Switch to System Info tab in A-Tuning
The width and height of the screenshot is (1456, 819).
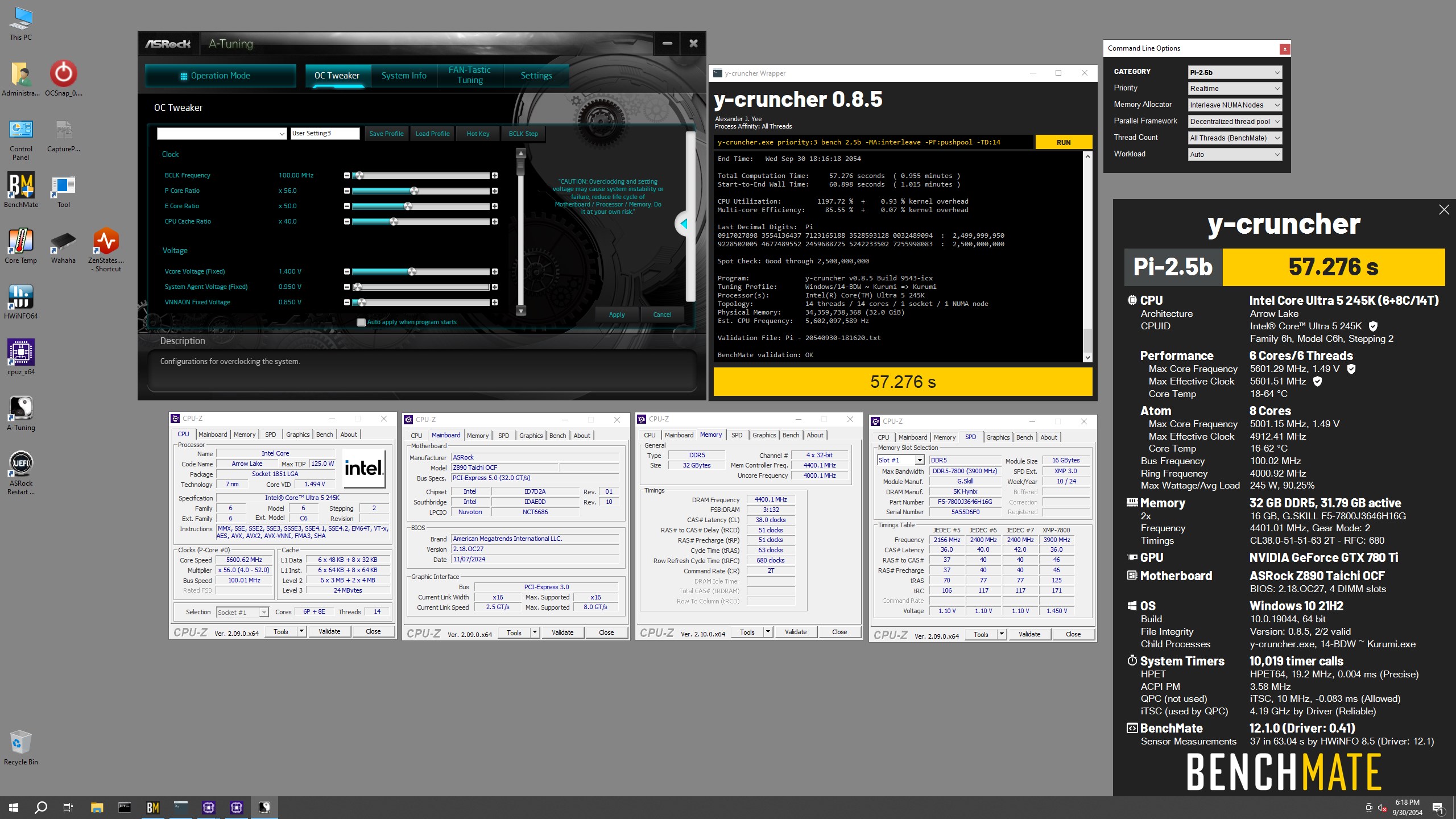coord(404,76)
